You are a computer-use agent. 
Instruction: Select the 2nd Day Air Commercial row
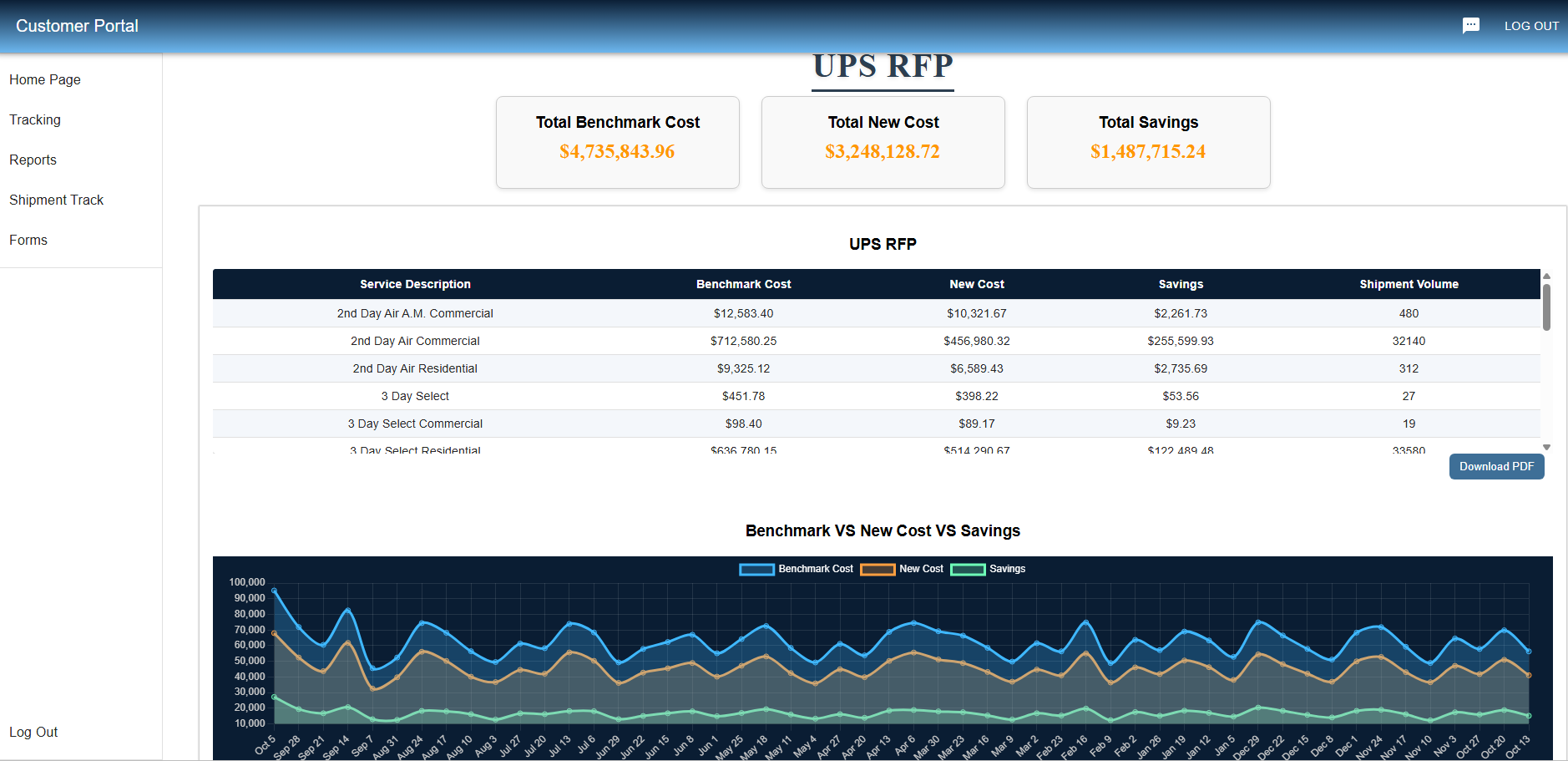point(415,341)
